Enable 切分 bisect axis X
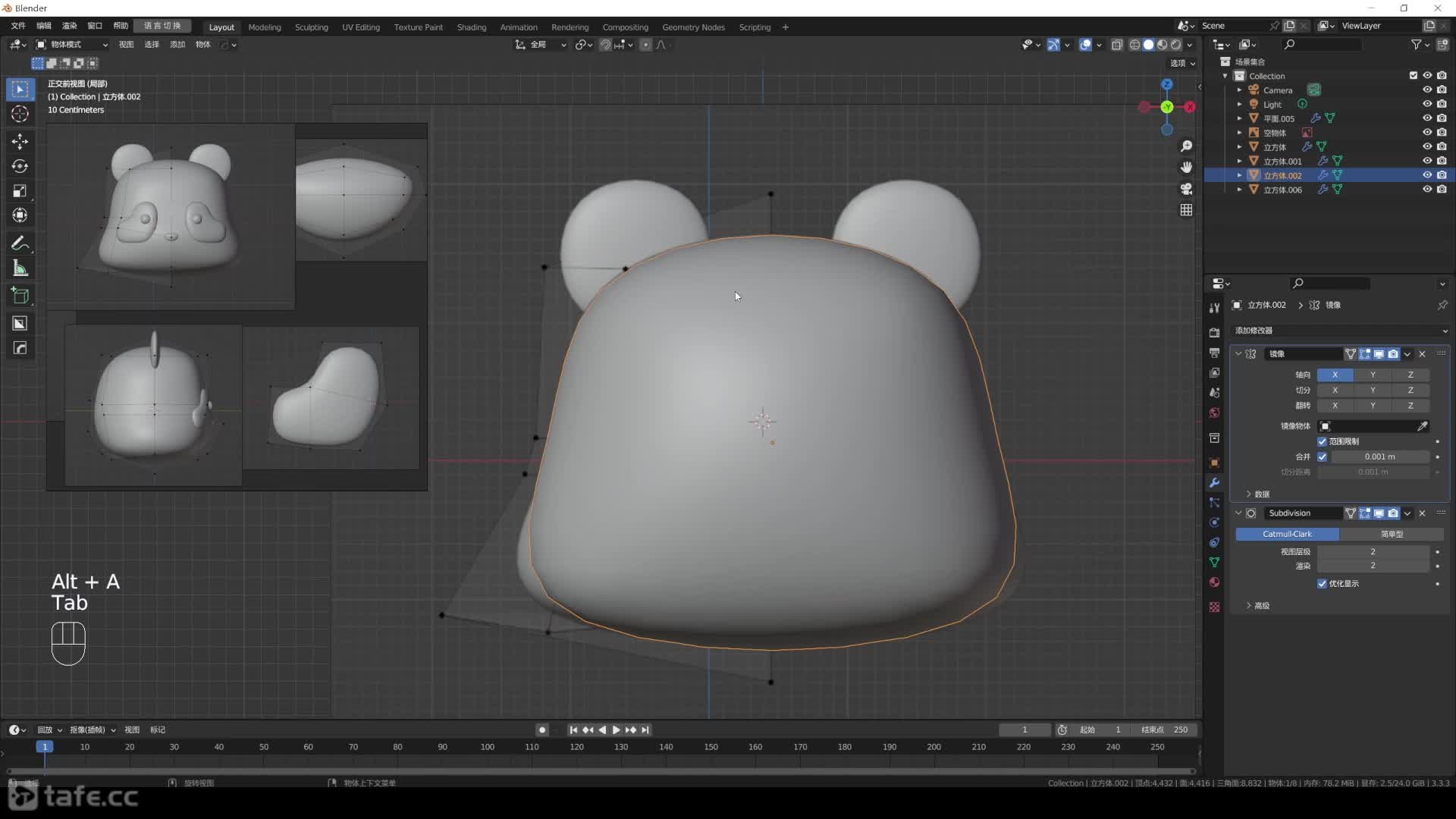Screen dimensions: 1456x819 1335,390
